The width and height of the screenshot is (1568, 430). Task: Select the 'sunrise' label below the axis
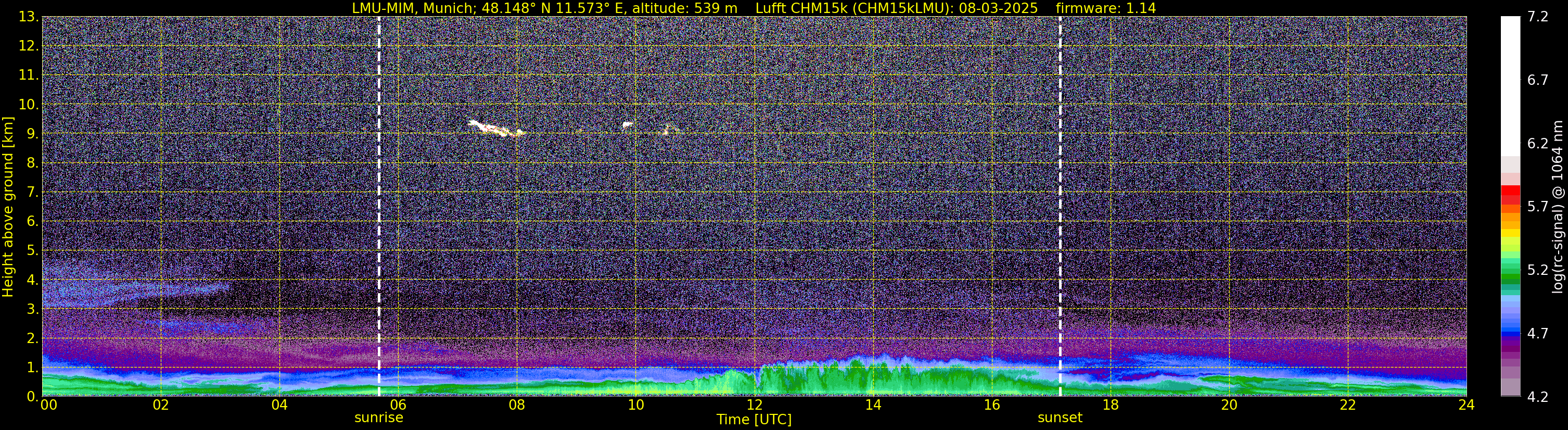[x=379, y=418]
